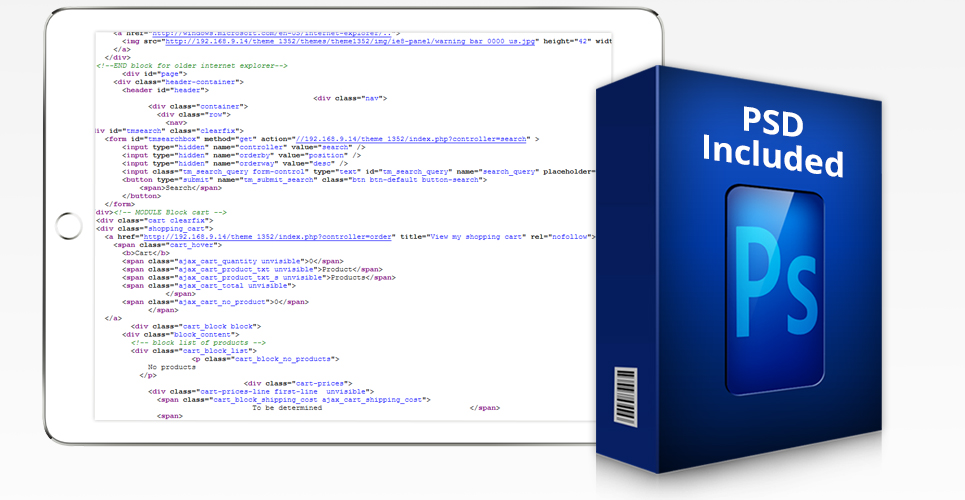Click the "PSD Included" title on the box
The image size is (965, 500).
tap(773, 141)
